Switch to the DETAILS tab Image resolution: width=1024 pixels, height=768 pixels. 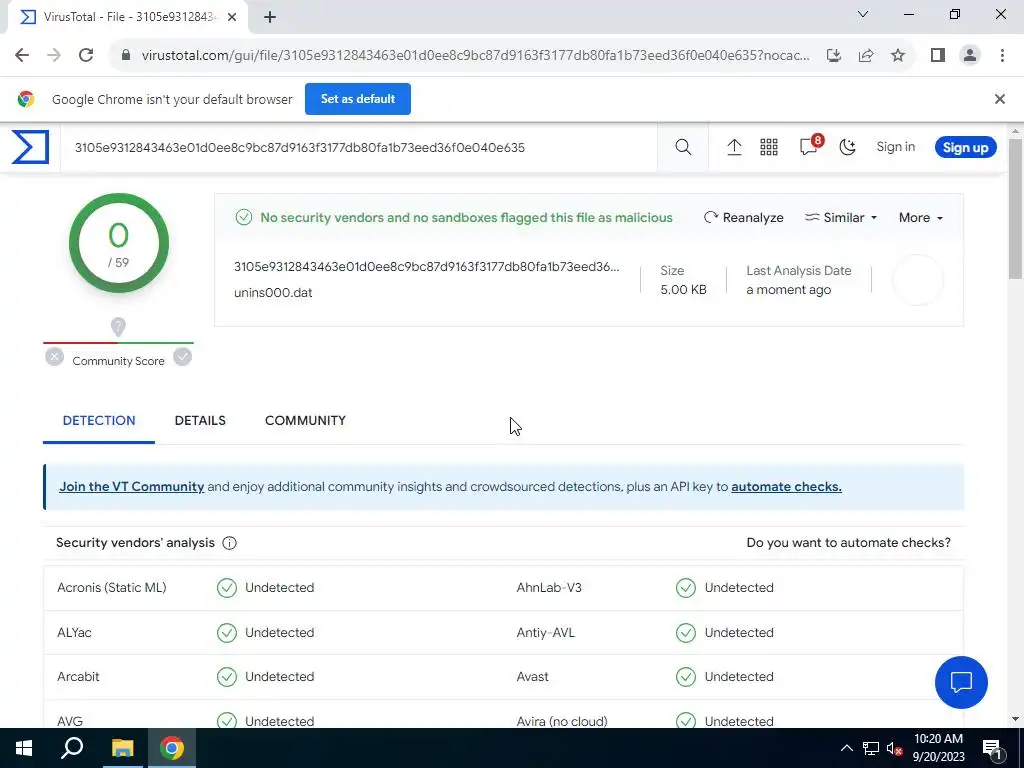point(200,421)
